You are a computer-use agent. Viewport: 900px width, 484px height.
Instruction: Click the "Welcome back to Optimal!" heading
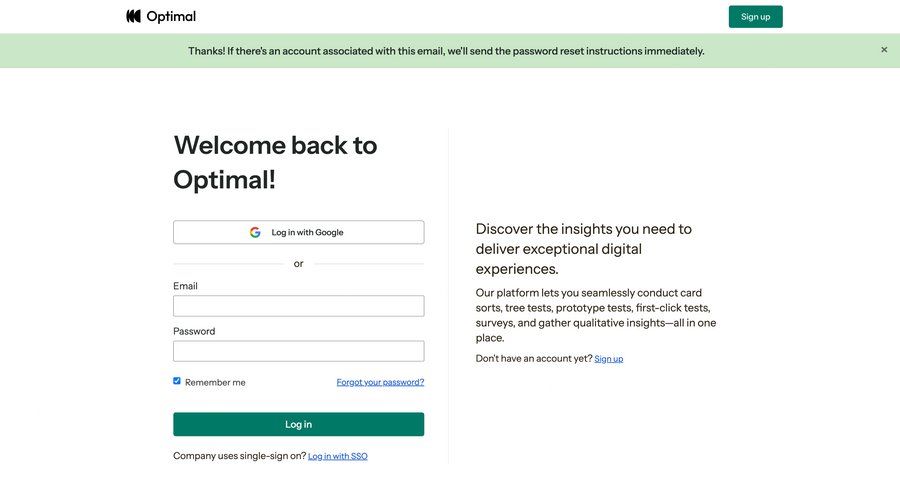point(275,162)
